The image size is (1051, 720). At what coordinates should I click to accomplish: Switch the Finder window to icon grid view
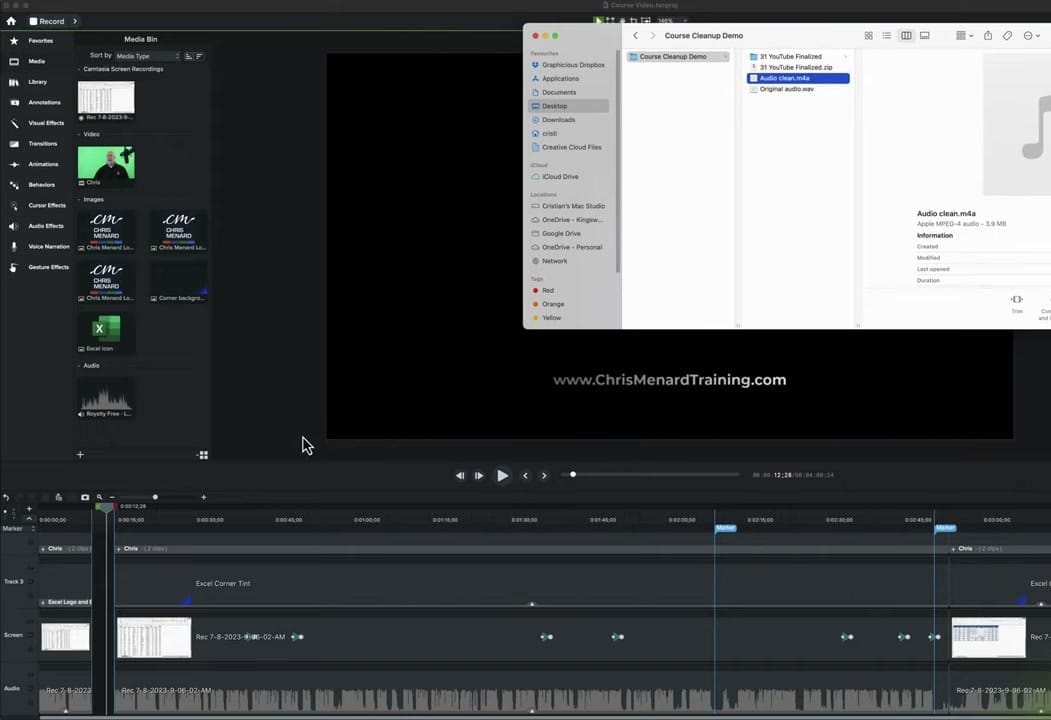tap(868, 35)
